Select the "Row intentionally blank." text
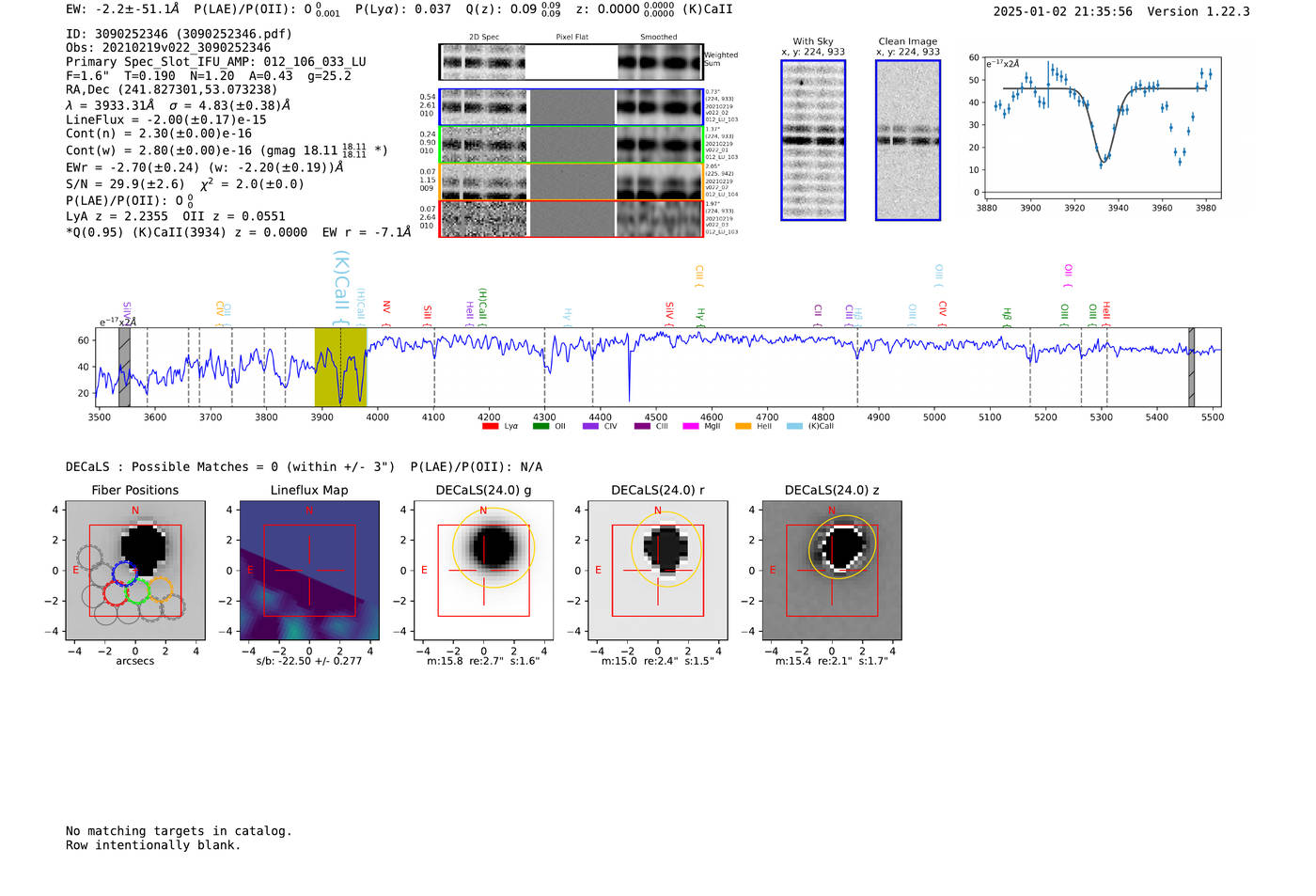This screenshot has width=1316, height=896. [x=153, y=845]
